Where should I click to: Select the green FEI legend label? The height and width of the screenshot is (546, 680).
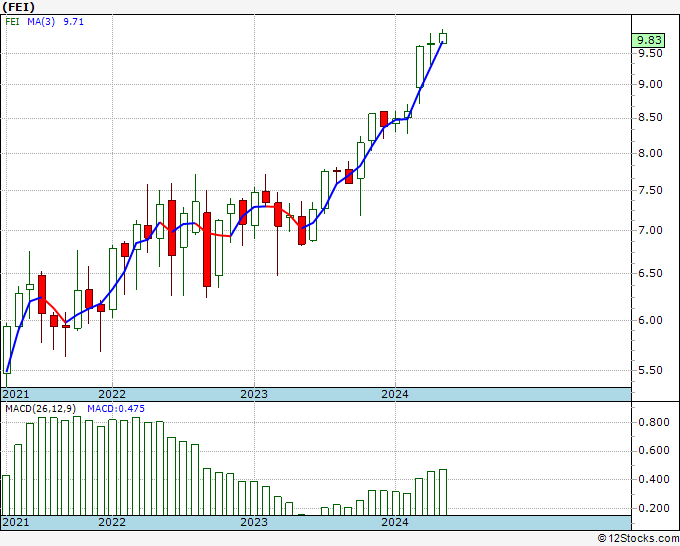pos(12,22)
